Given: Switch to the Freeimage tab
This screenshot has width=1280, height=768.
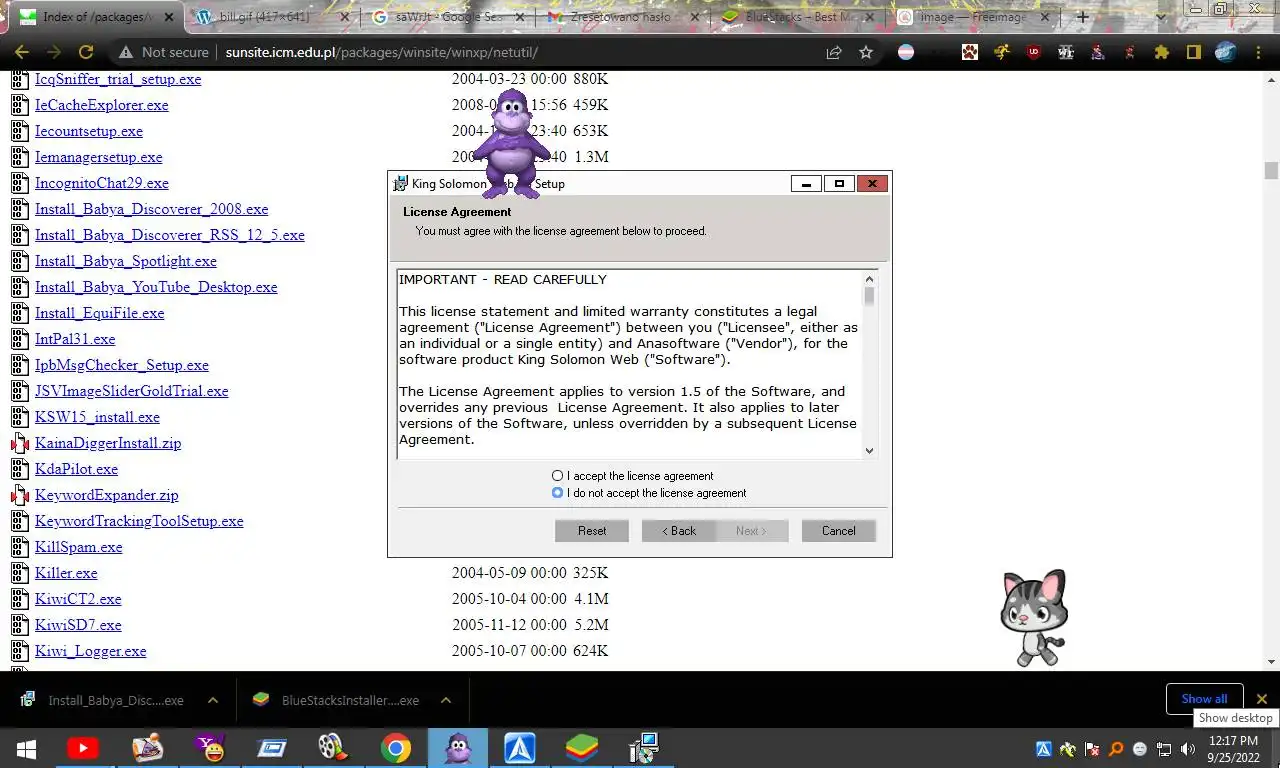Looking at the screenshot, I should click(x=972, y=17).
